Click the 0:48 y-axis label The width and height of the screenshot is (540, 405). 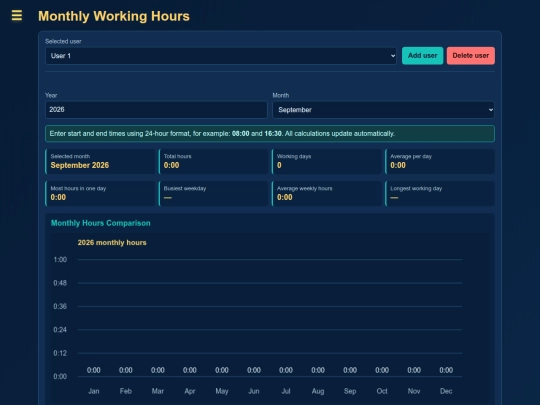(x=60, y=283)
